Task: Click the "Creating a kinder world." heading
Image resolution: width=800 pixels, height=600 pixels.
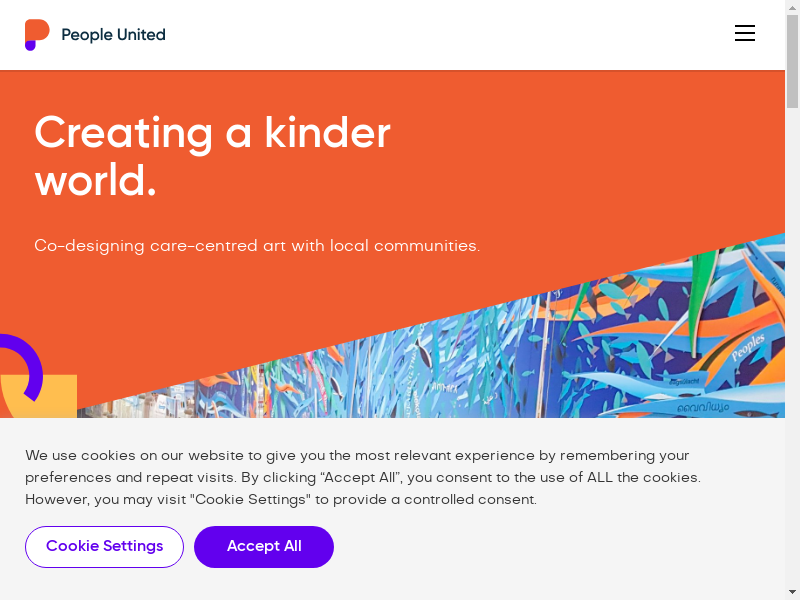Action: pos(212,157)
